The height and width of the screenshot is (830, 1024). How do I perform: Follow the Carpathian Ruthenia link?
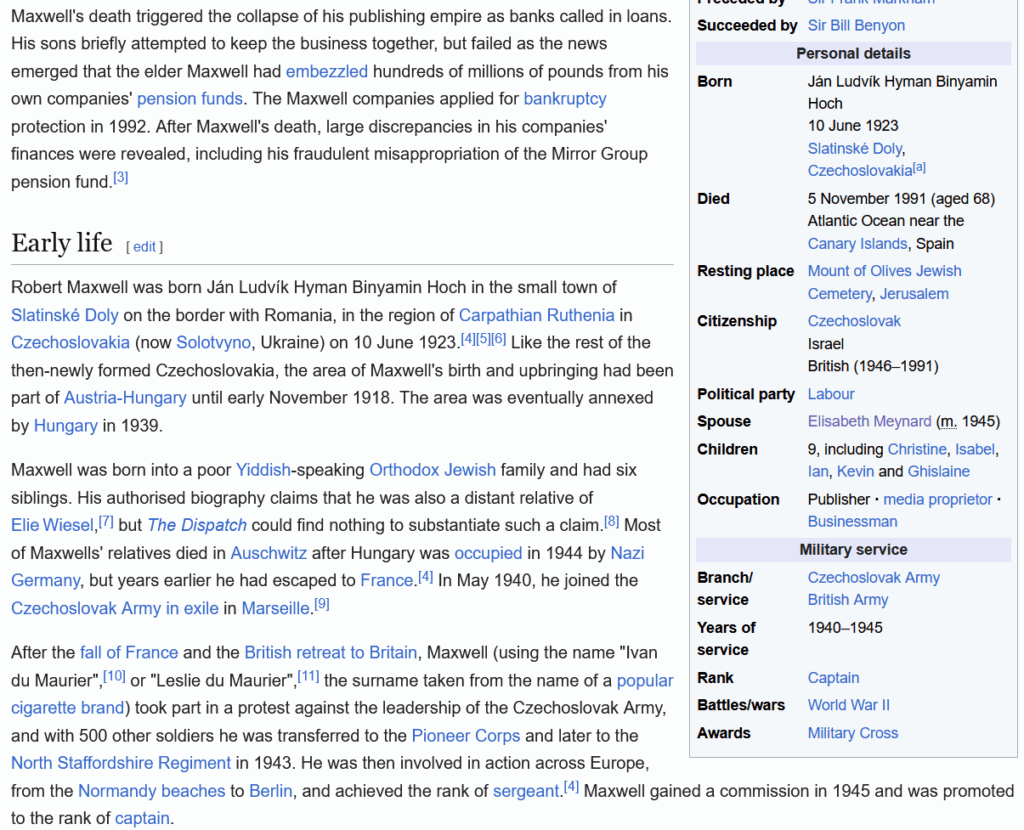click(x=536, y=315)
